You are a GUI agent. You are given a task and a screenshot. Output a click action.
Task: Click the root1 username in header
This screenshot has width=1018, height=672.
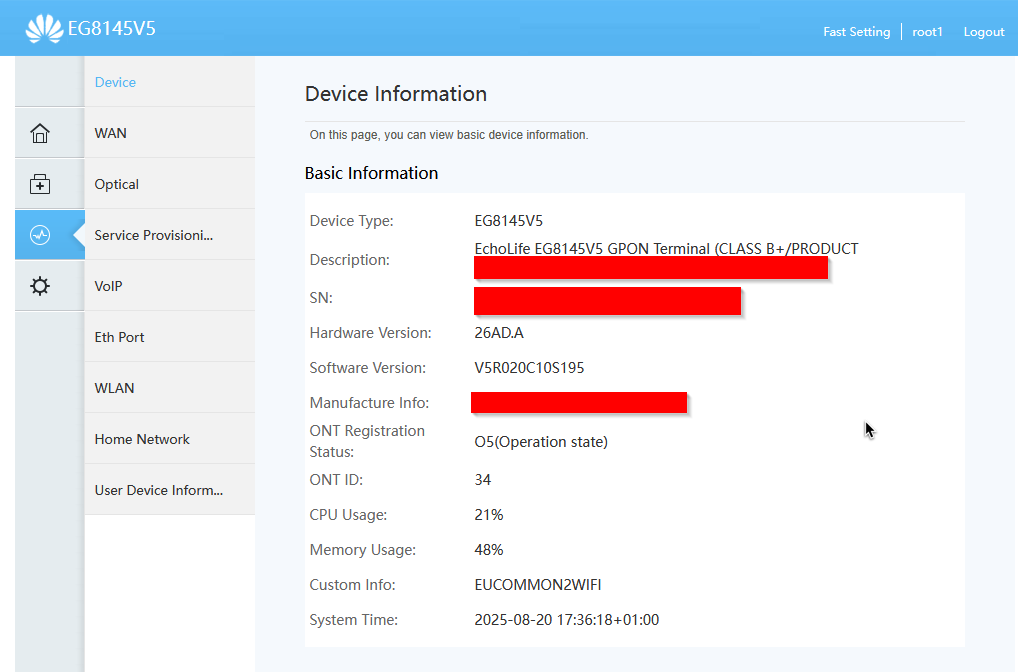click(x=927, y=32)
